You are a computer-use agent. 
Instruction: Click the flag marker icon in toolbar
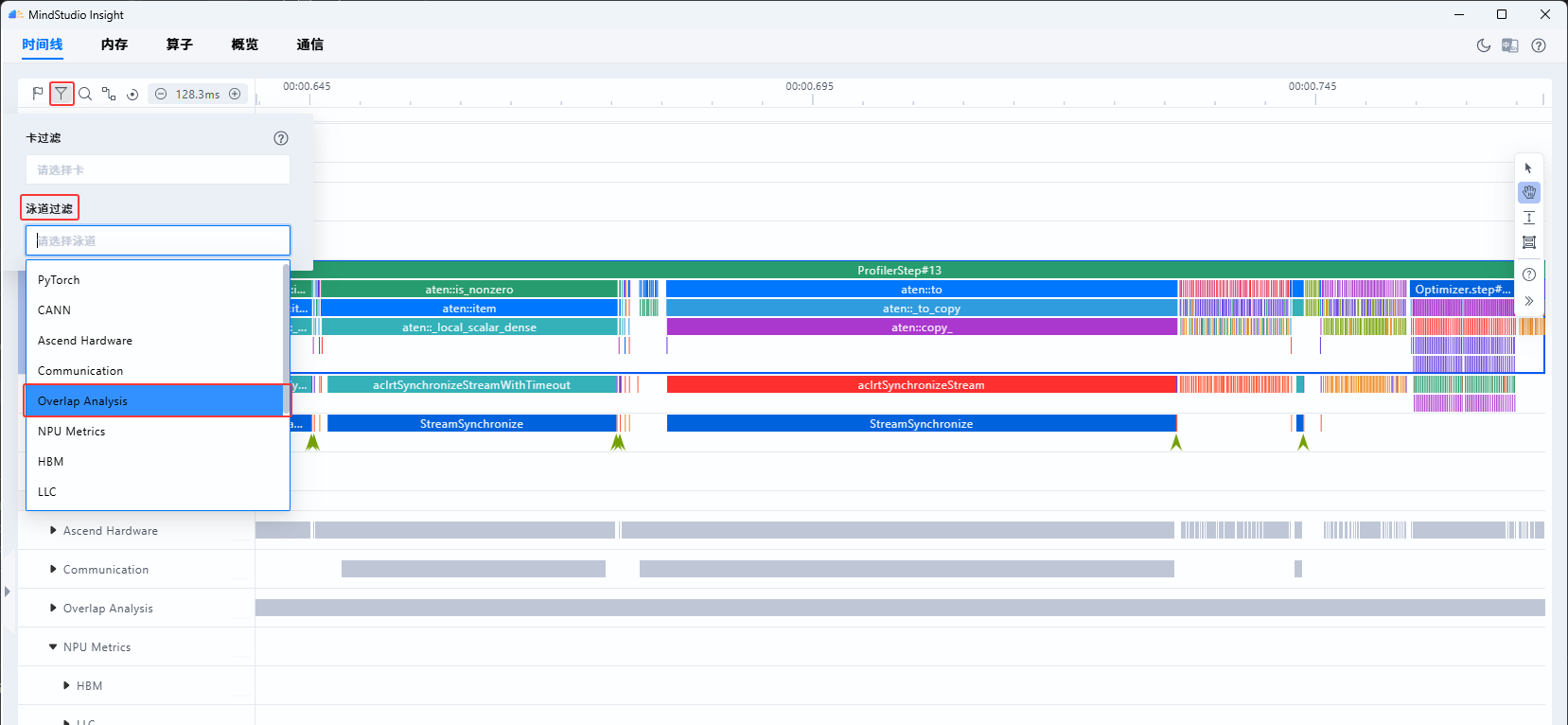[38, 94]
